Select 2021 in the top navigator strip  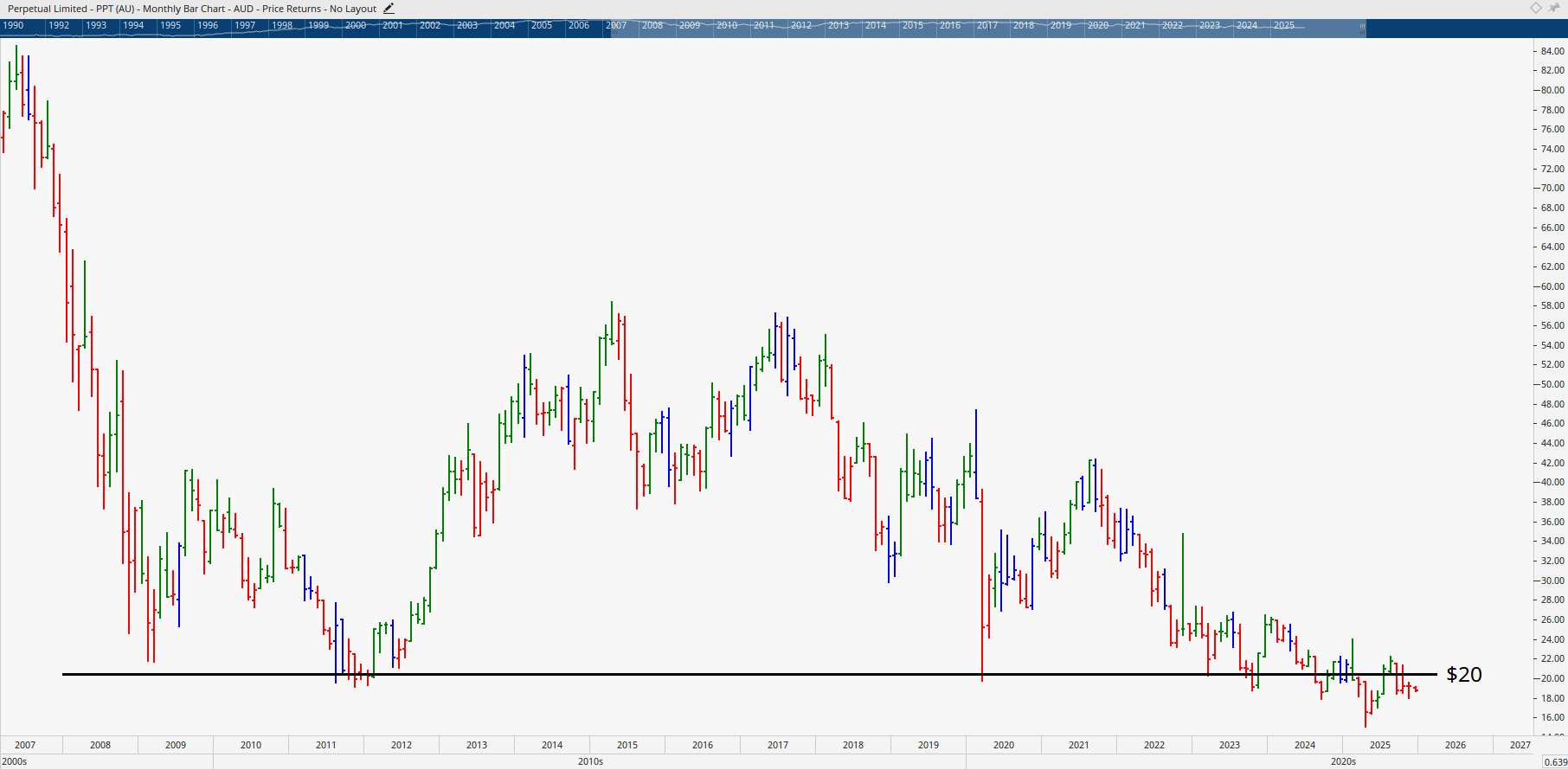[1135, 25]
